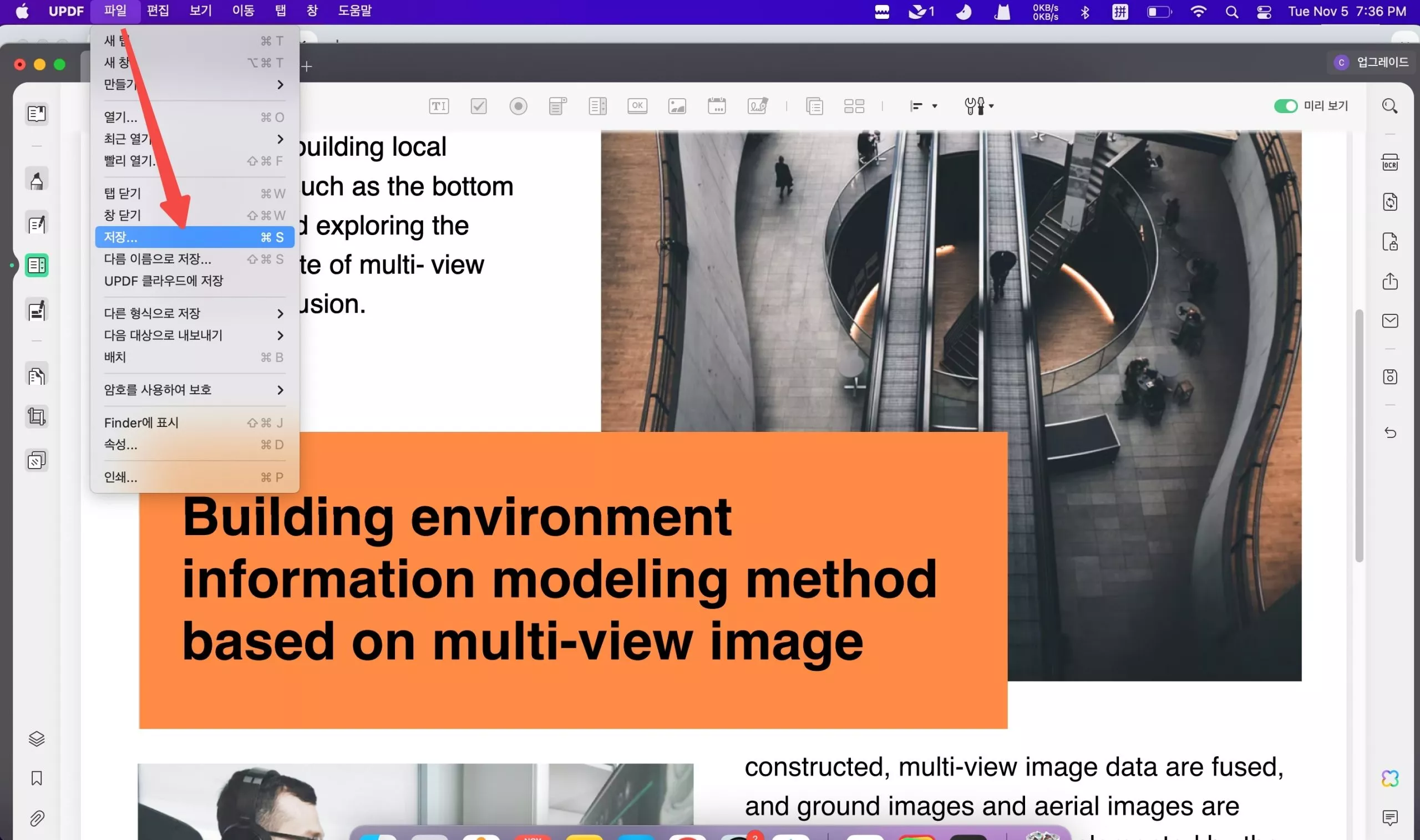Select the text field form tool

click(439, 106)
